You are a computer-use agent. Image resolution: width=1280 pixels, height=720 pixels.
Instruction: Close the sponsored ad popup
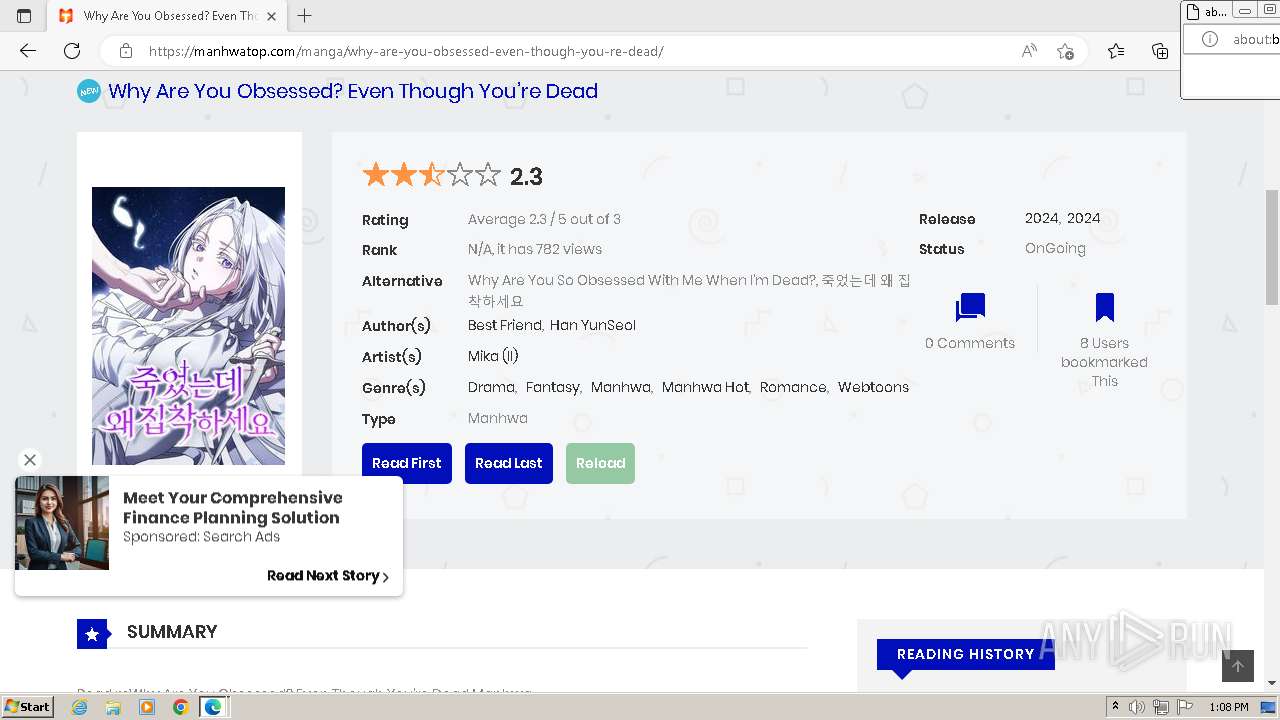[30, 460]
